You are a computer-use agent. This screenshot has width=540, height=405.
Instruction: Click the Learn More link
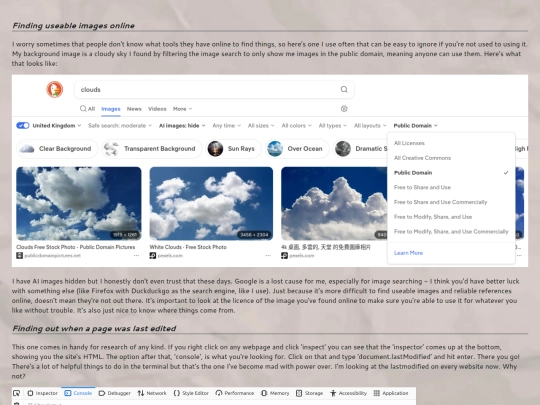tap(408, 253)
